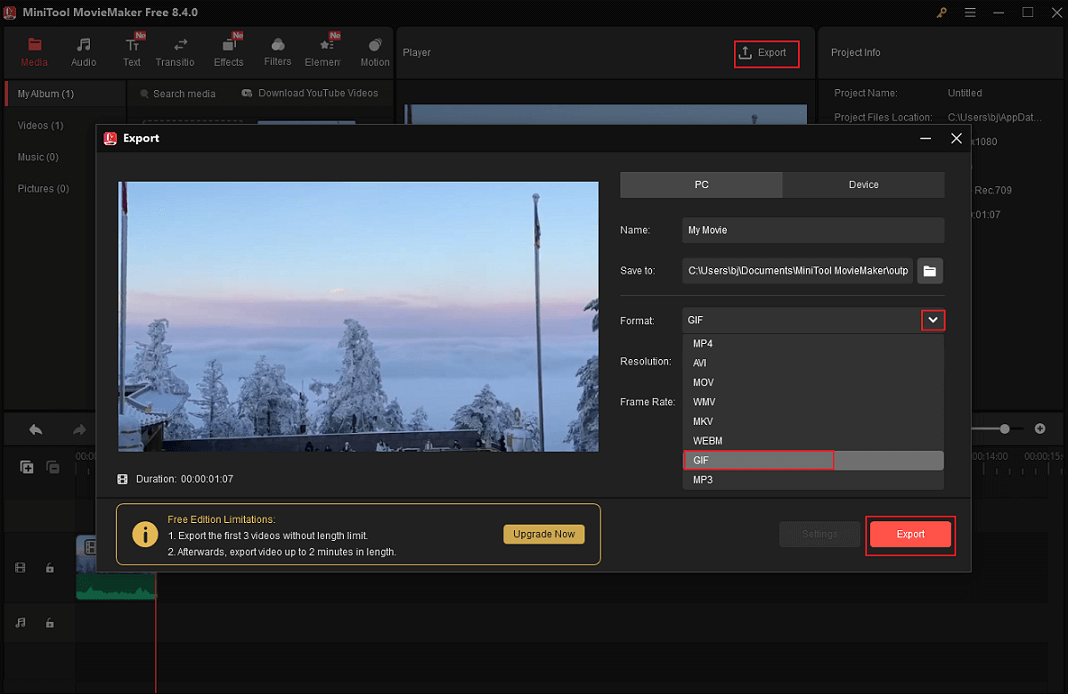Click Export in the dialog to save
Viewport: 1068px width, 694px height.
[910, 534]
